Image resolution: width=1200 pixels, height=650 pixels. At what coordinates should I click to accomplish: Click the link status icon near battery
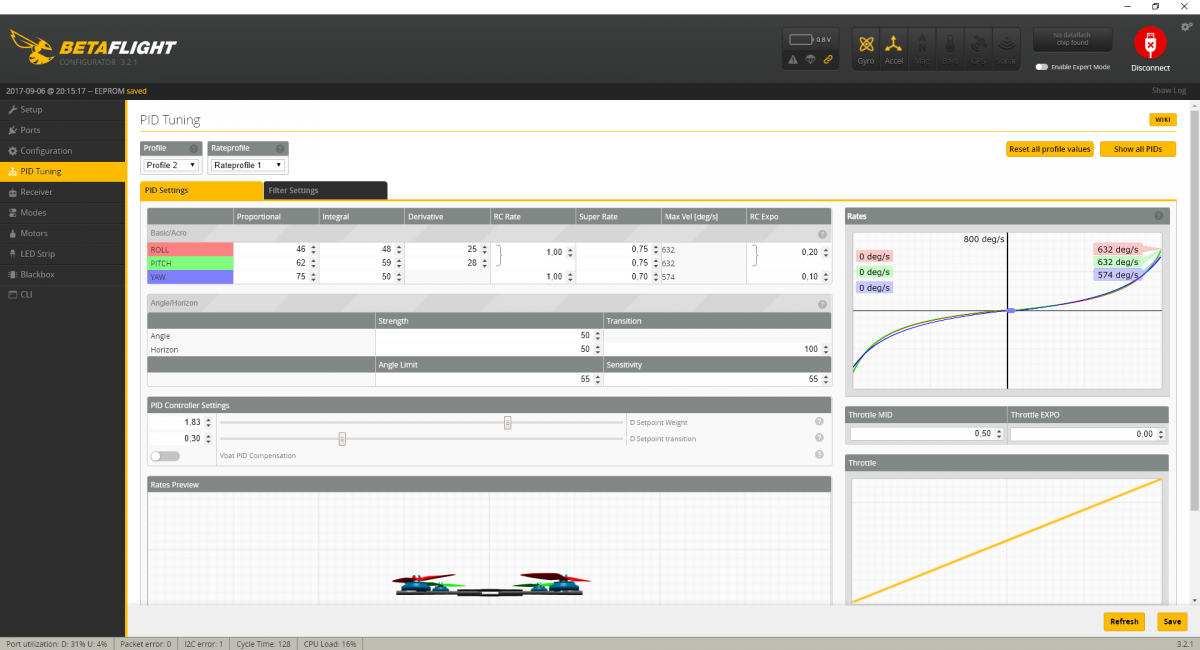pyautogui.click(x=827, y=60)
